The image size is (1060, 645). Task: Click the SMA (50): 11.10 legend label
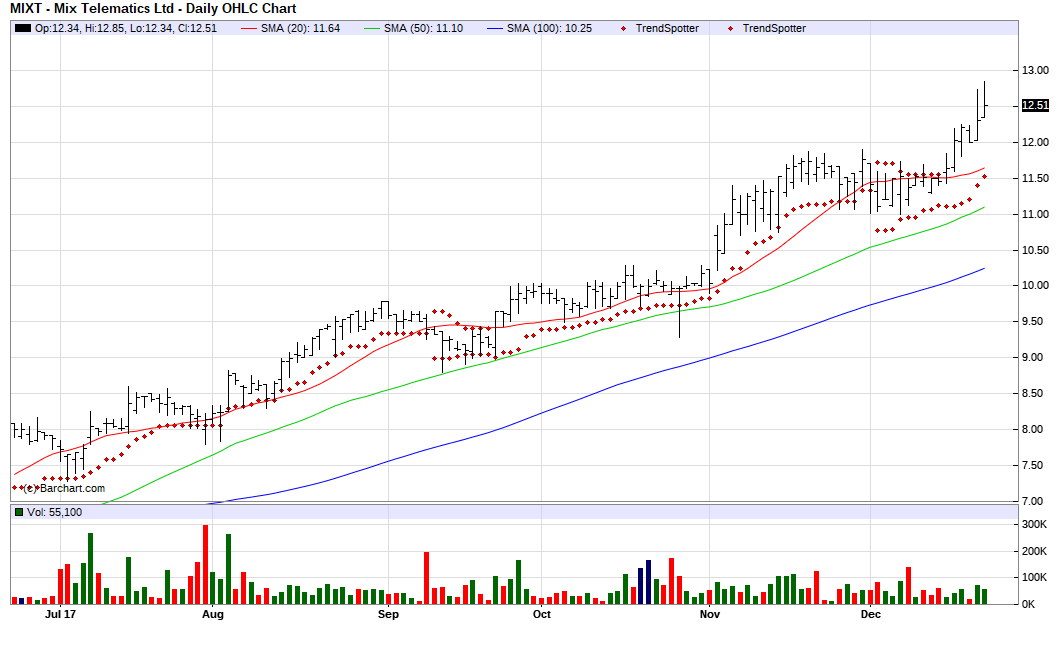(423, 28)
